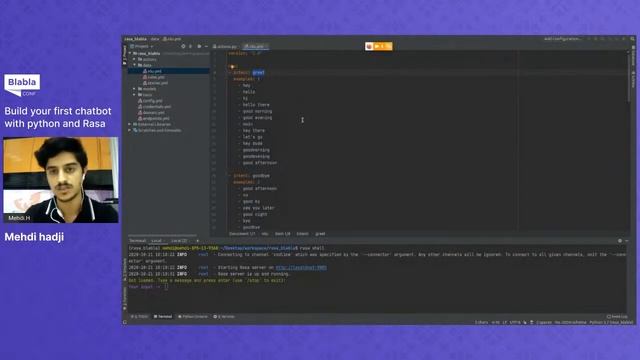Viewport: 640px width, 360px height.
Task: Click the search everywhere magnifier icon
Action: click(x=632, y=39)
